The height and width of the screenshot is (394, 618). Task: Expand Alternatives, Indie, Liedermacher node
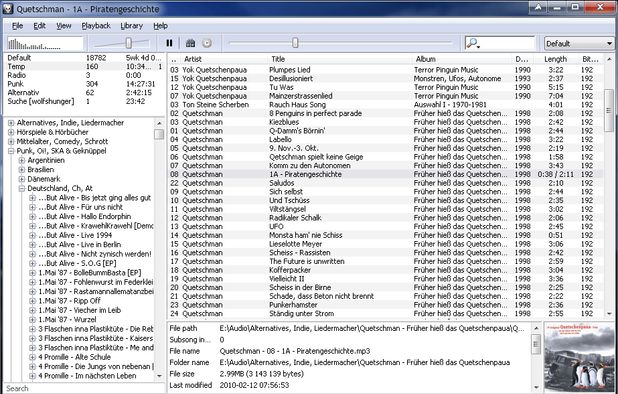coord(11,123)
